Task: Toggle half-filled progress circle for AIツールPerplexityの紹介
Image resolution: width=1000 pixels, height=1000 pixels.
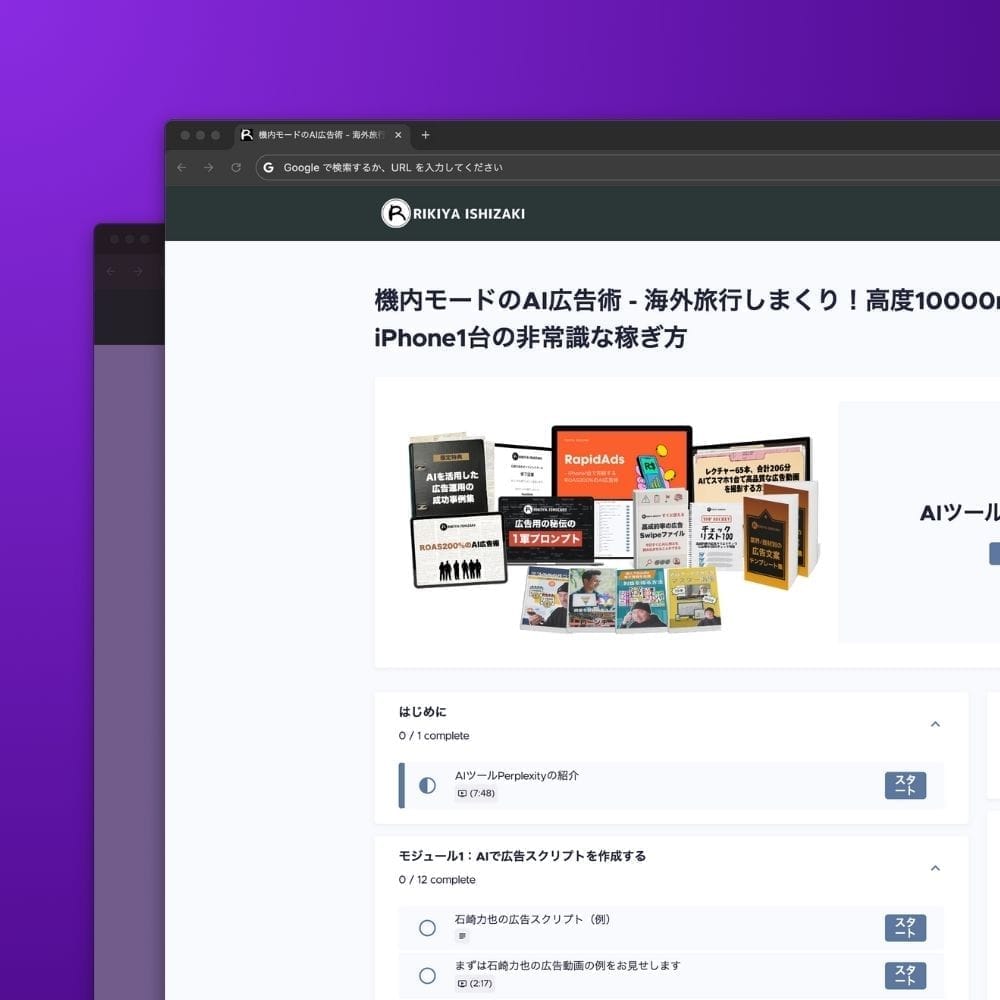Action: pos(427,785)
